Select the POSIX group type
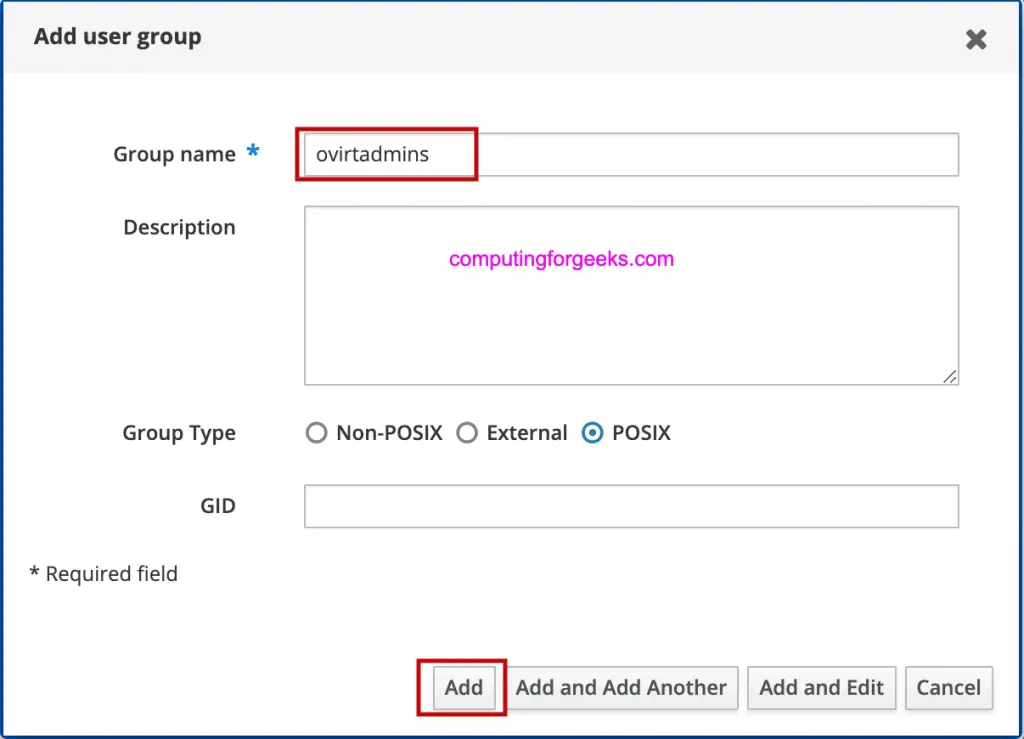The height and width of the screenshot is (739, 1024). [592, 433]
